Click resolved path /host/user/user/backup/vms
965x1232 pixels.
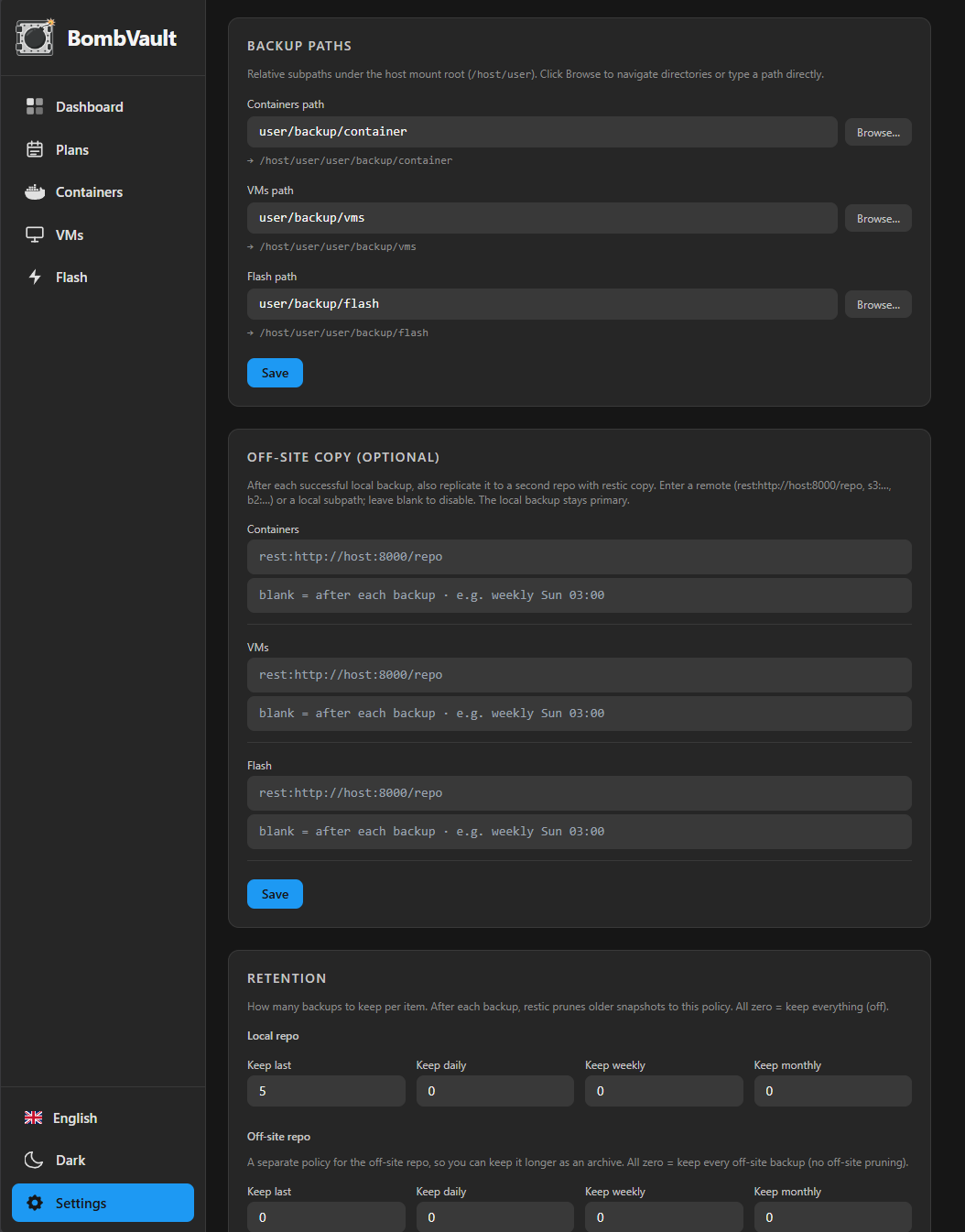(x=338, y=246)
